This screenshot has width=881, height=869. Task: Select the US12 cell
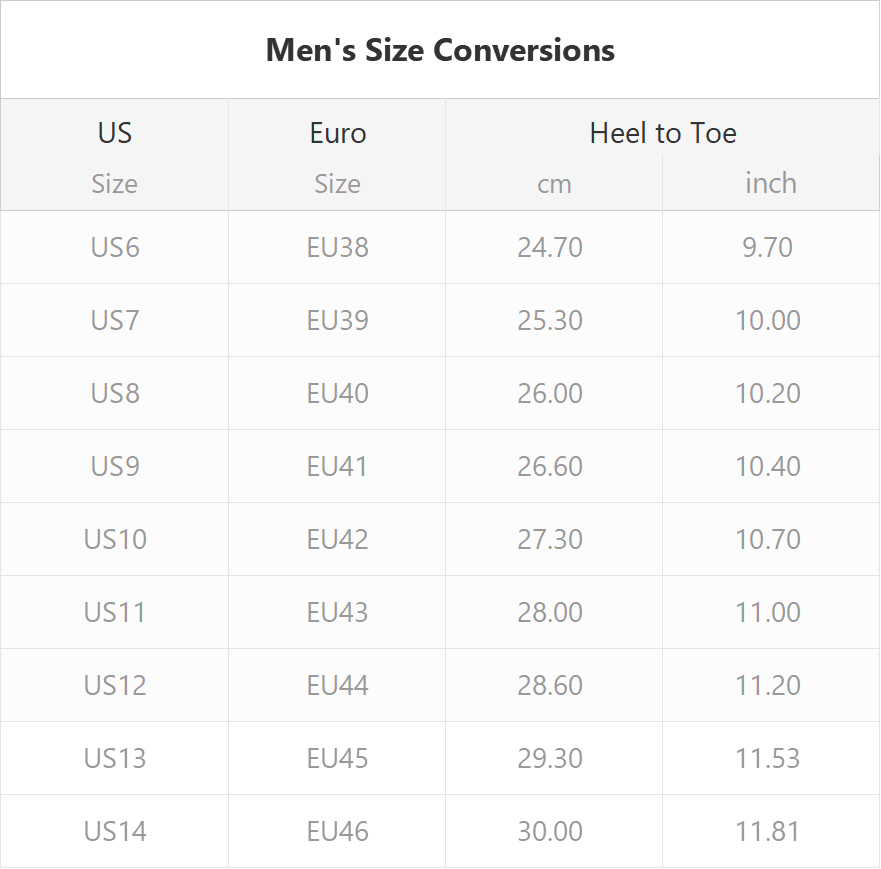coord(115,685)
